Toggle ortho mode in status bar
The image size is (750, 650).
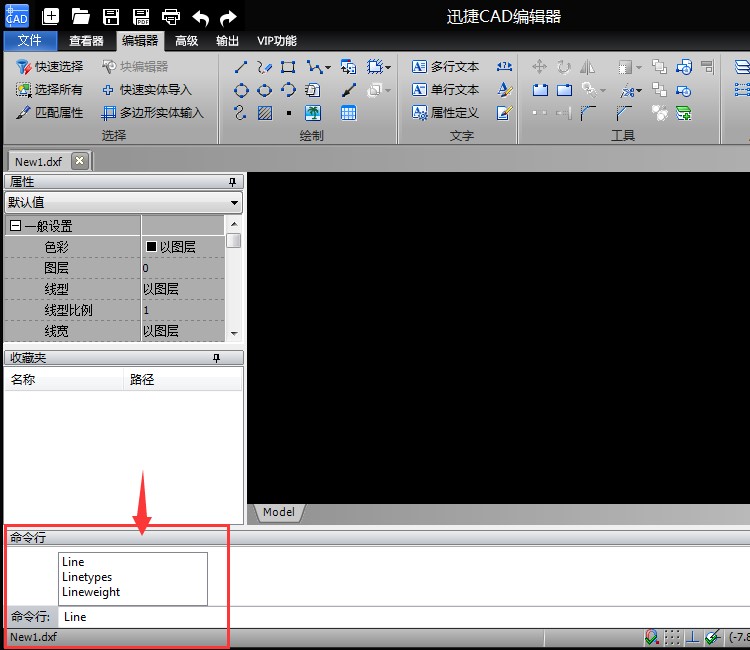point(692,637)
